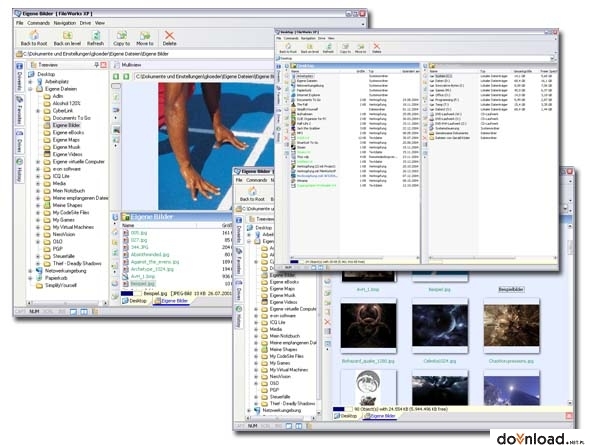590x448 pixels.
Task: Open Documents side tab in left window
Action: [x=19, y=77]
